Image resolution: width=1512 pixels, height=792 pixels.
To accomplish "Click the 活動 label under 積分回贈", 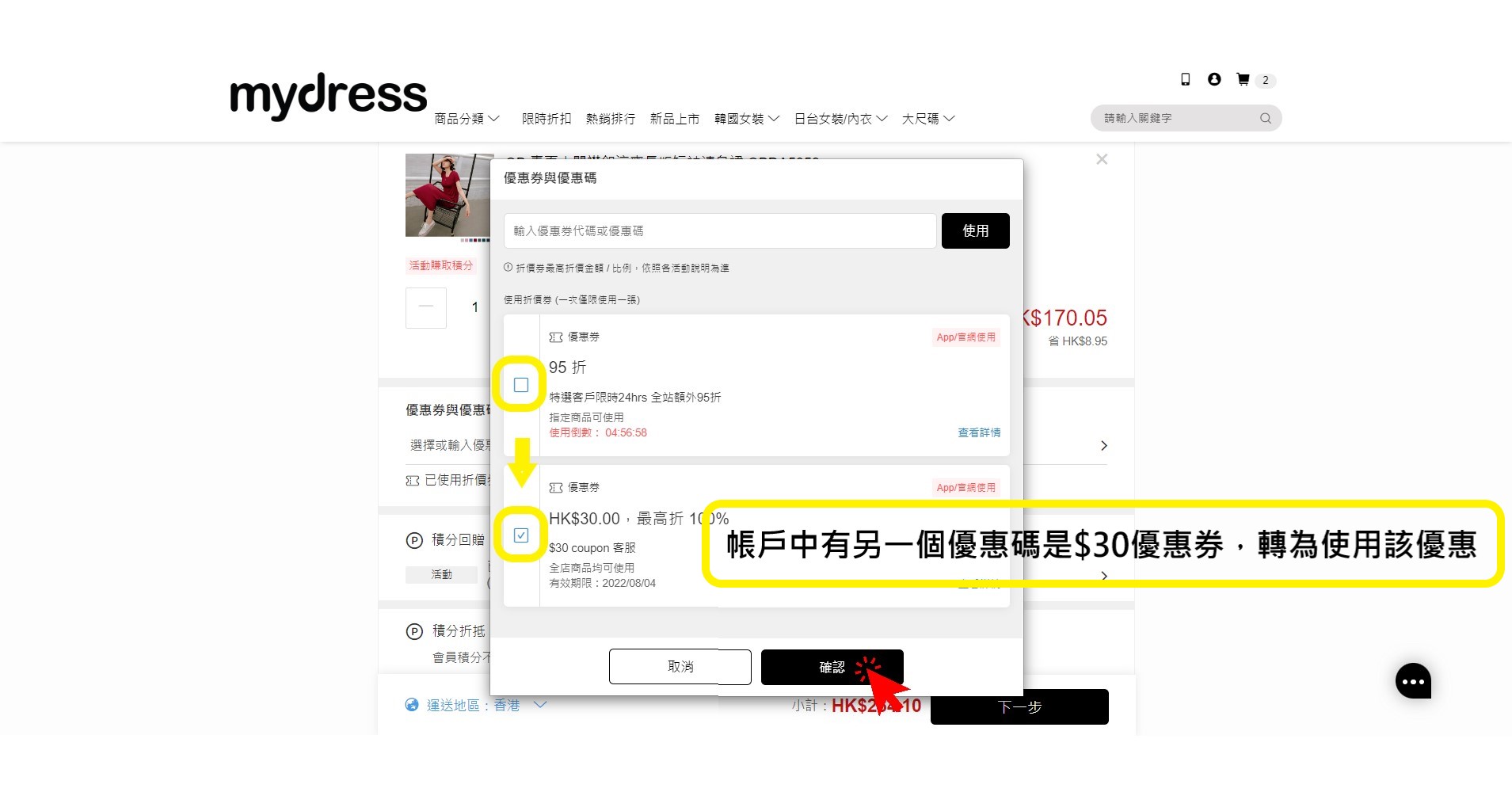I will (441, 574).
